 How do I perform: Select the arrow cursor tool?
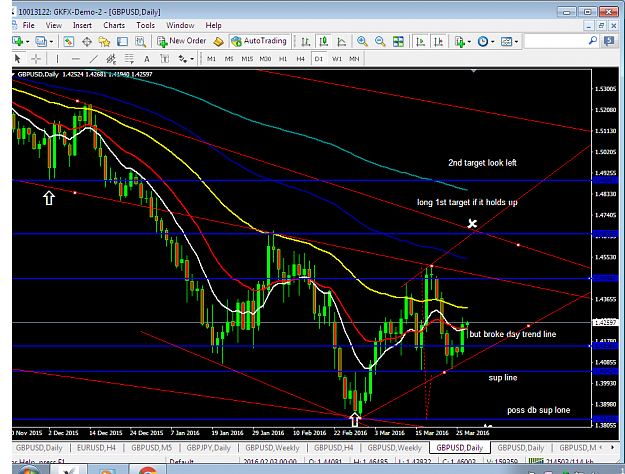18,59
